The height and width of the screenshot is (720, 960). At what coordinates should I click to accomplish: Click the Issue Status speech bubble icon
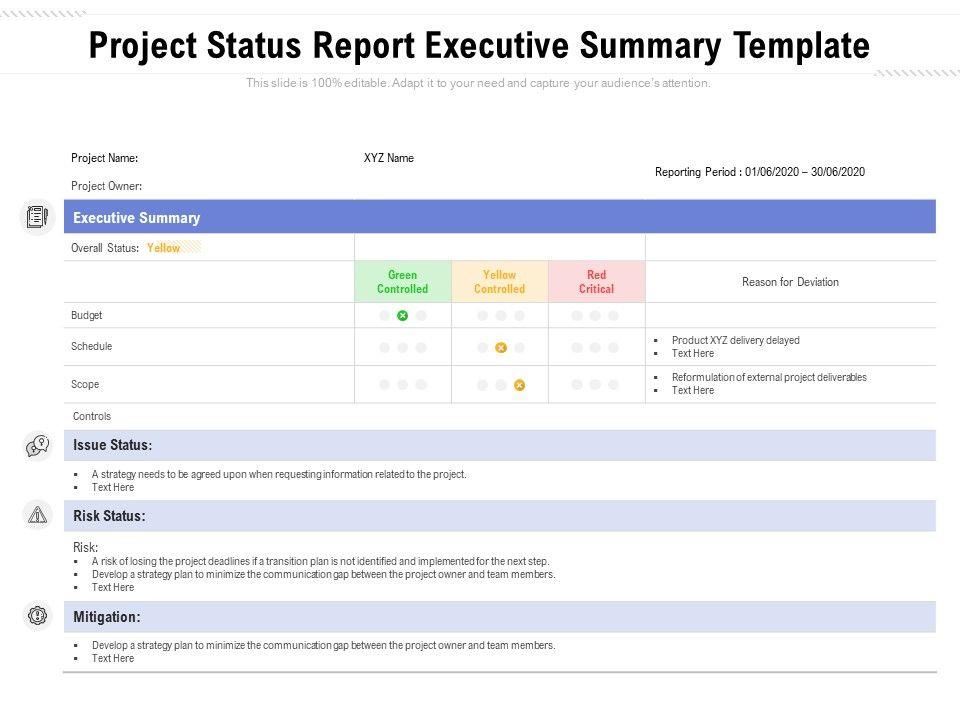(37, 445)
